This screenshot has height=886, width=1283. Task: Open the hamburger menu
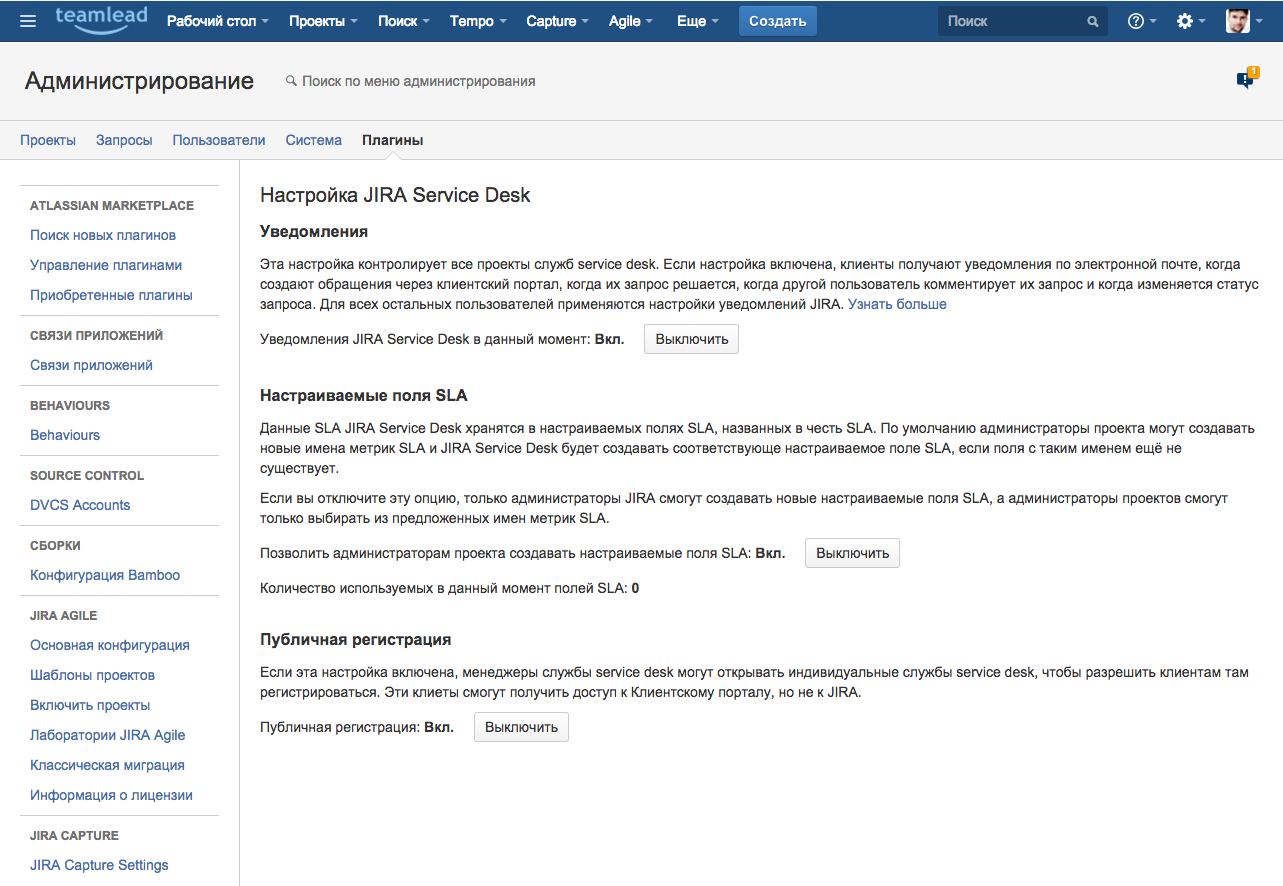point(27,20)
